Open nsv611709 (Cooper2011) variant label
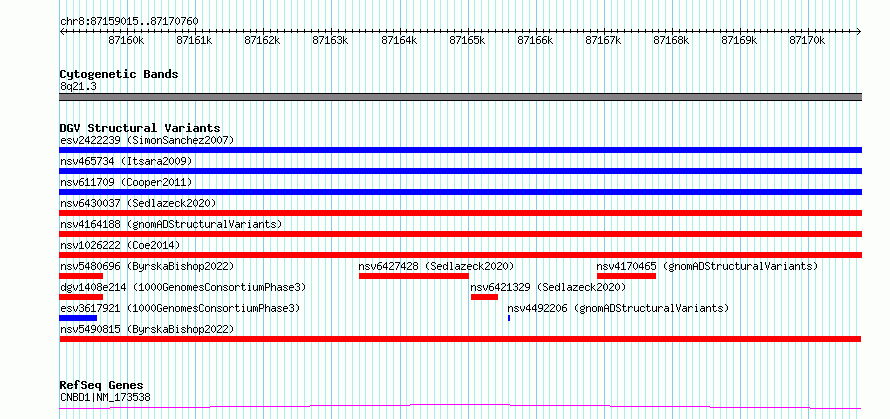The height and width of the screenshot is (419, 890). [x=126, y=182]
